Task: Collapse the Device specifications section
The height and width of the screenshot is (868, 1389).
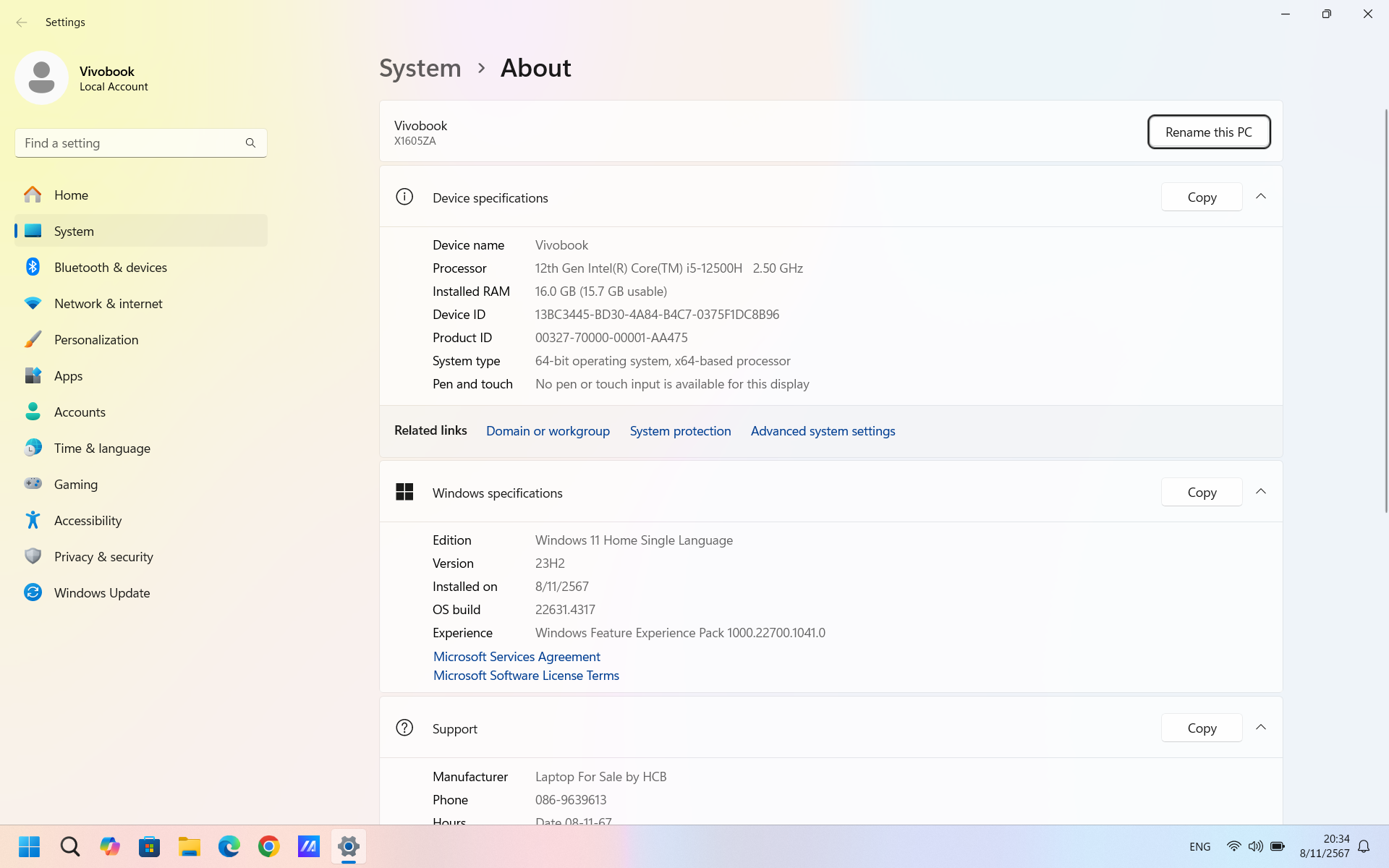Action: pyautogui.click(x=1261, y=197)
